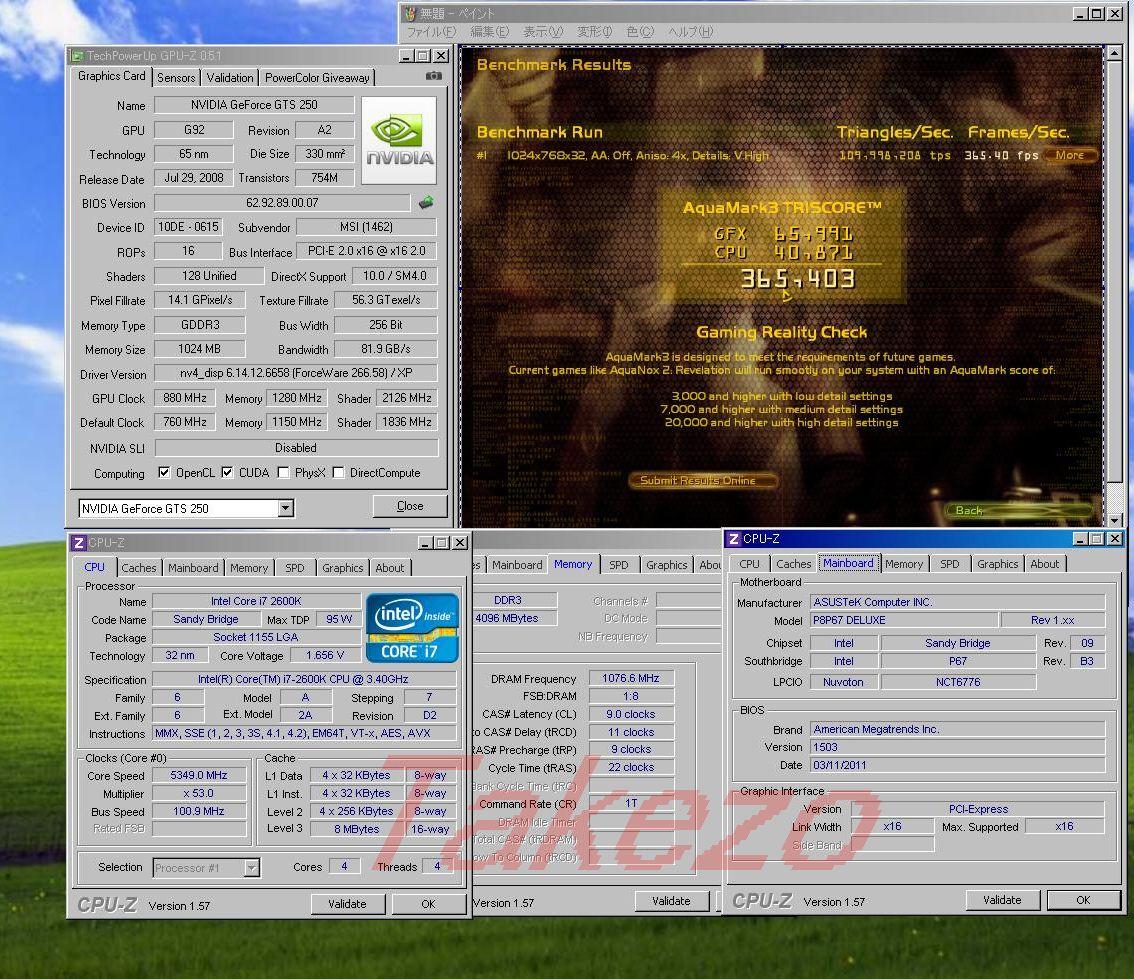This screenshot has height=979, width=1134.
Task: Click the Core Voltage 1.656 V value
Action: 325,655
